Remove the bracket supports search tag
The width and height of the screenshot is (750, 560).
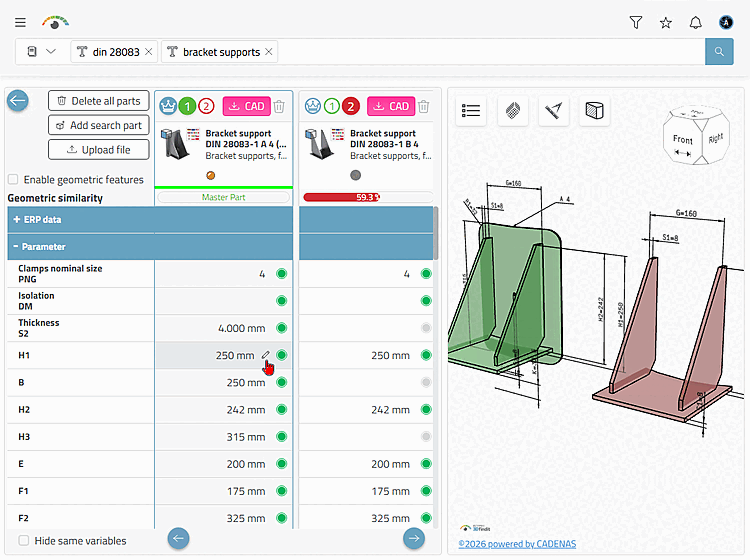[x=269, y=52]
